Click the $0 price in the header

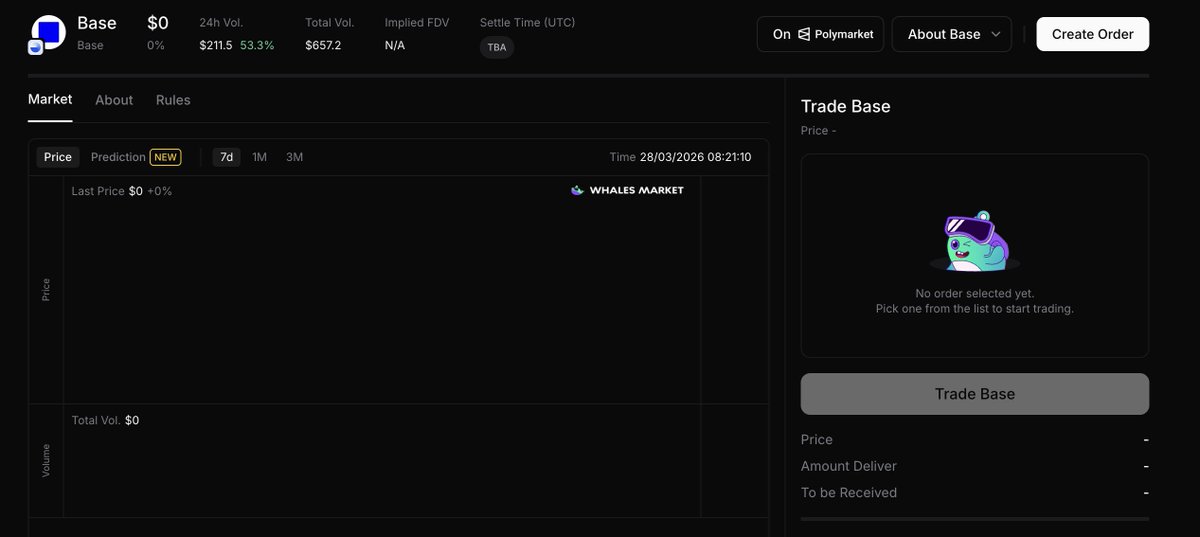coord(158,22)
